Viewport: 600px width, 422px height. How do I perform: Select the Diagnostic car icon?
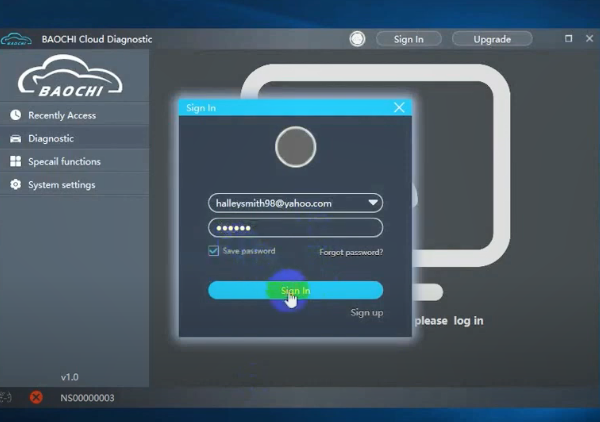click(16, 138)
